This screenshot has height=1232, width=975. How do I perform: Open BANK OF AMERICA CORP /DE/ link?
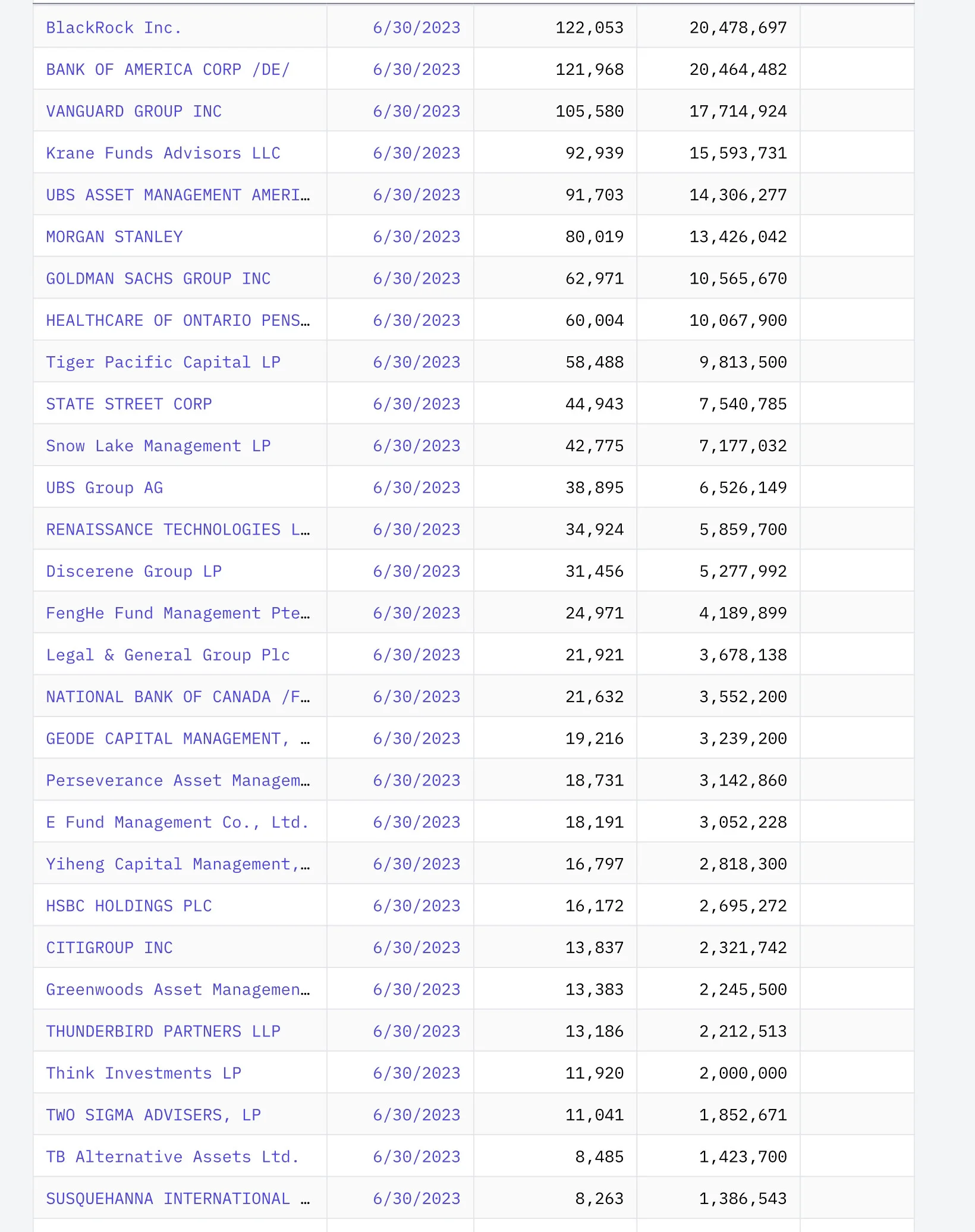tap(168, 70)
